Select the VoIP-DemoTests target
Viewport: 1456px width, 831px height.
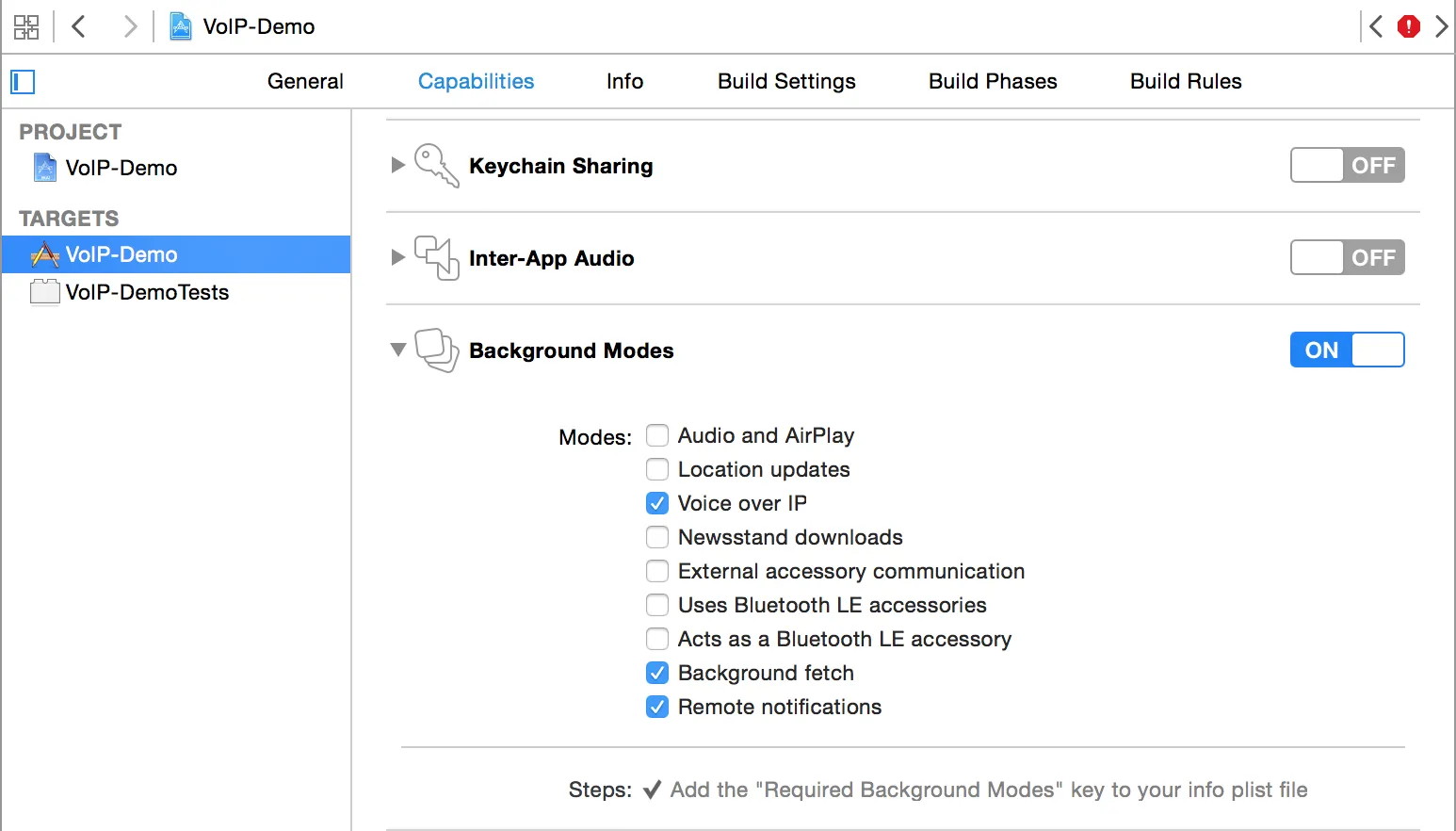click(147, 292)
